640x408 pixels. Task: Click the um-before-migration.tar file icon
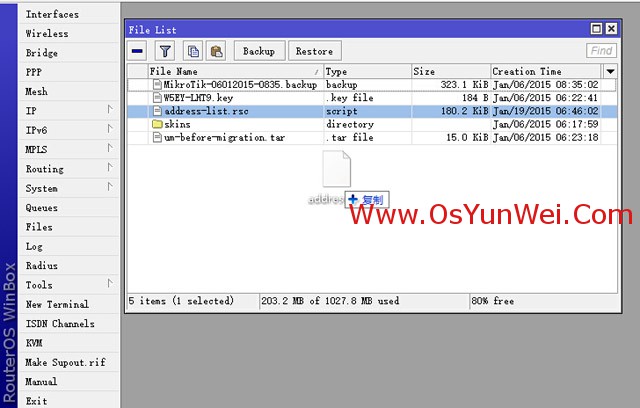click(157, 137)
